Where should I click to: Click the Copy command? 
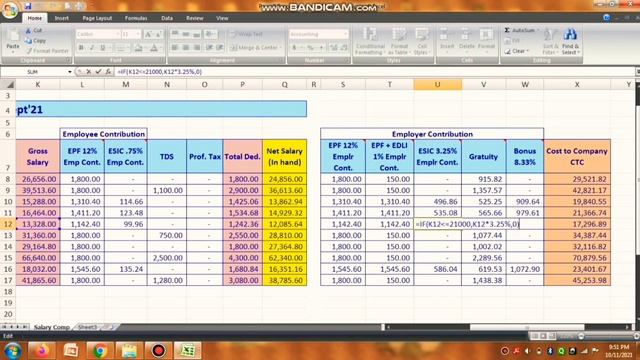[x=35, y=41]
